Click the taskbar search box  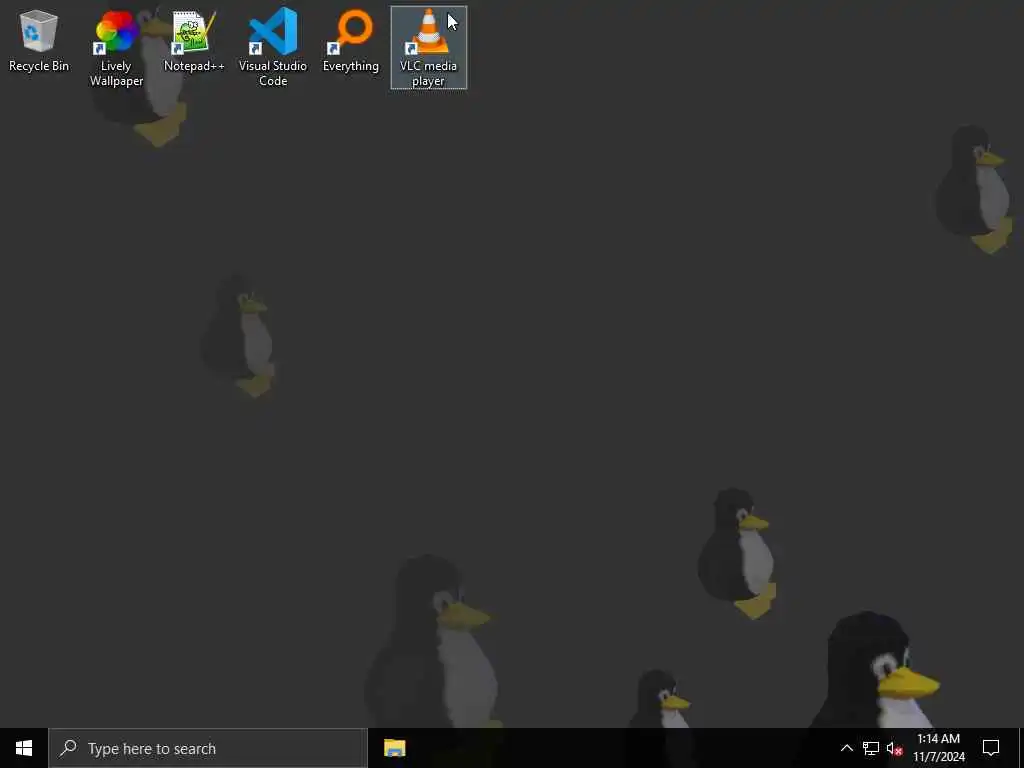click(x=208, y=748)
